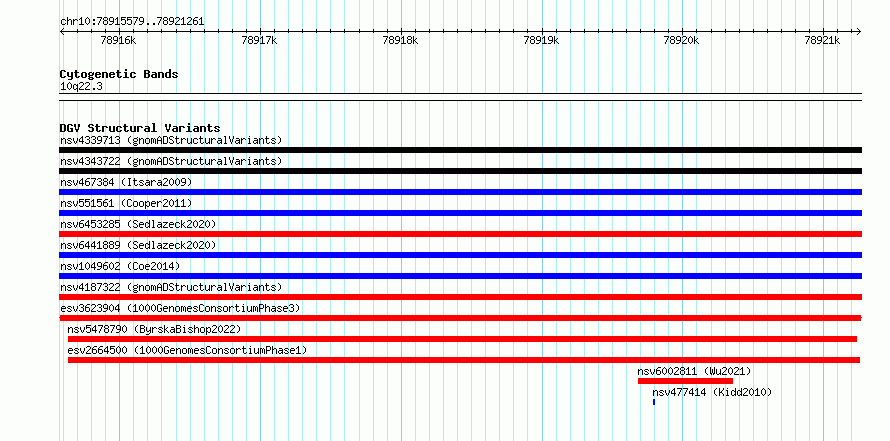Open the nsv477414 (Kidd2010) variant label
The height and width of the screenshot is (441, 890).
(x=712, y=392)
